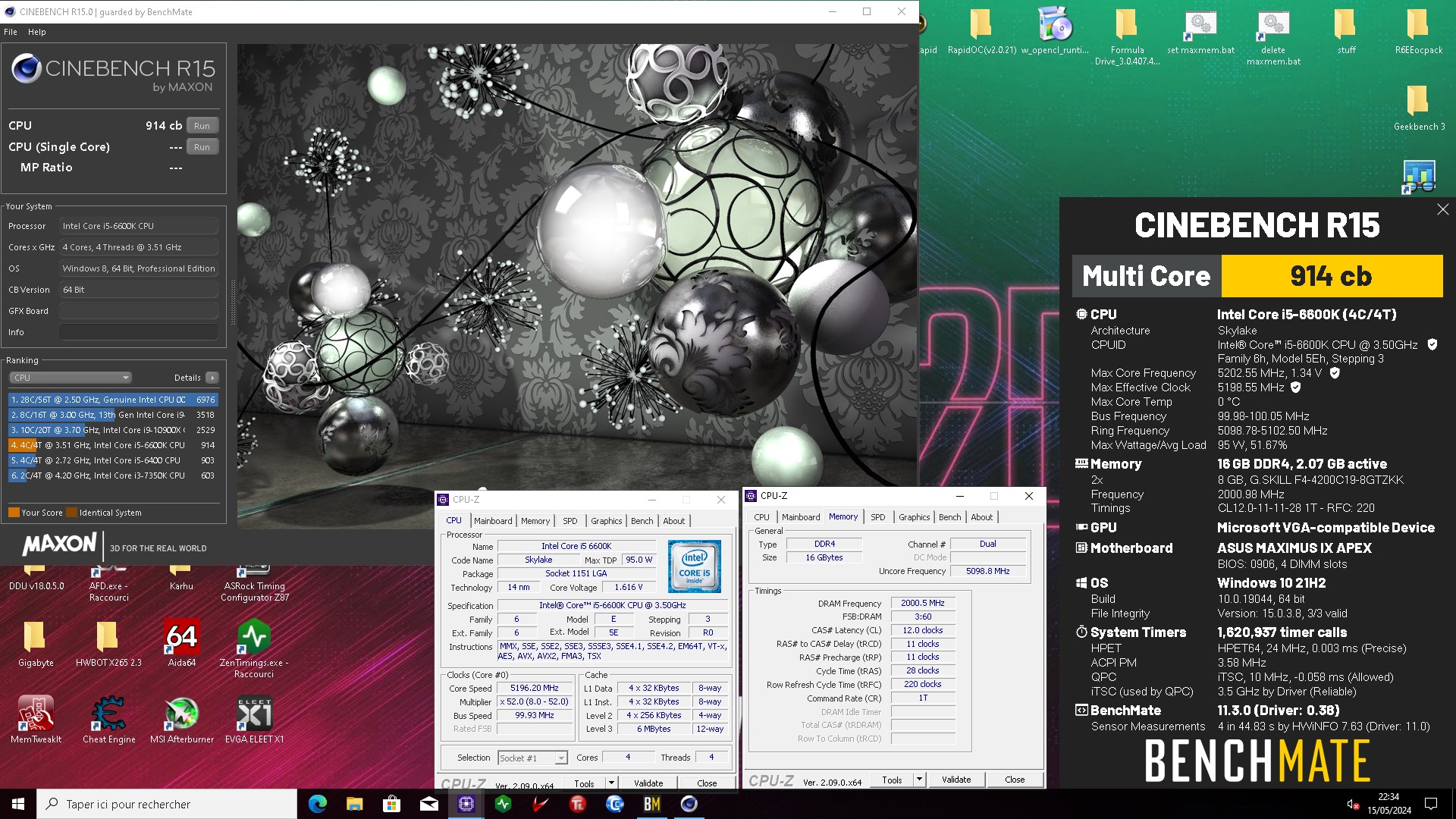Image resolution: width=1456 pixels, height=819 pixels.
Task: Click the taskbar search box
Action: [167, 804]
